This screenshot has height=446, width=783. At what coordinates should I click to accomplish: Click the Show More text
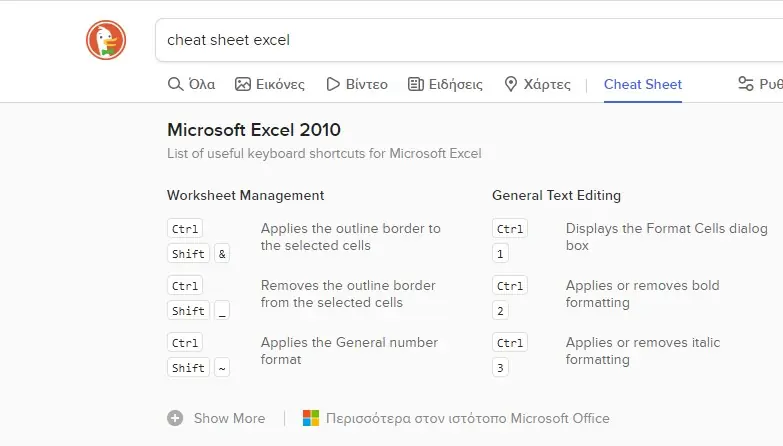click(230, 418)
